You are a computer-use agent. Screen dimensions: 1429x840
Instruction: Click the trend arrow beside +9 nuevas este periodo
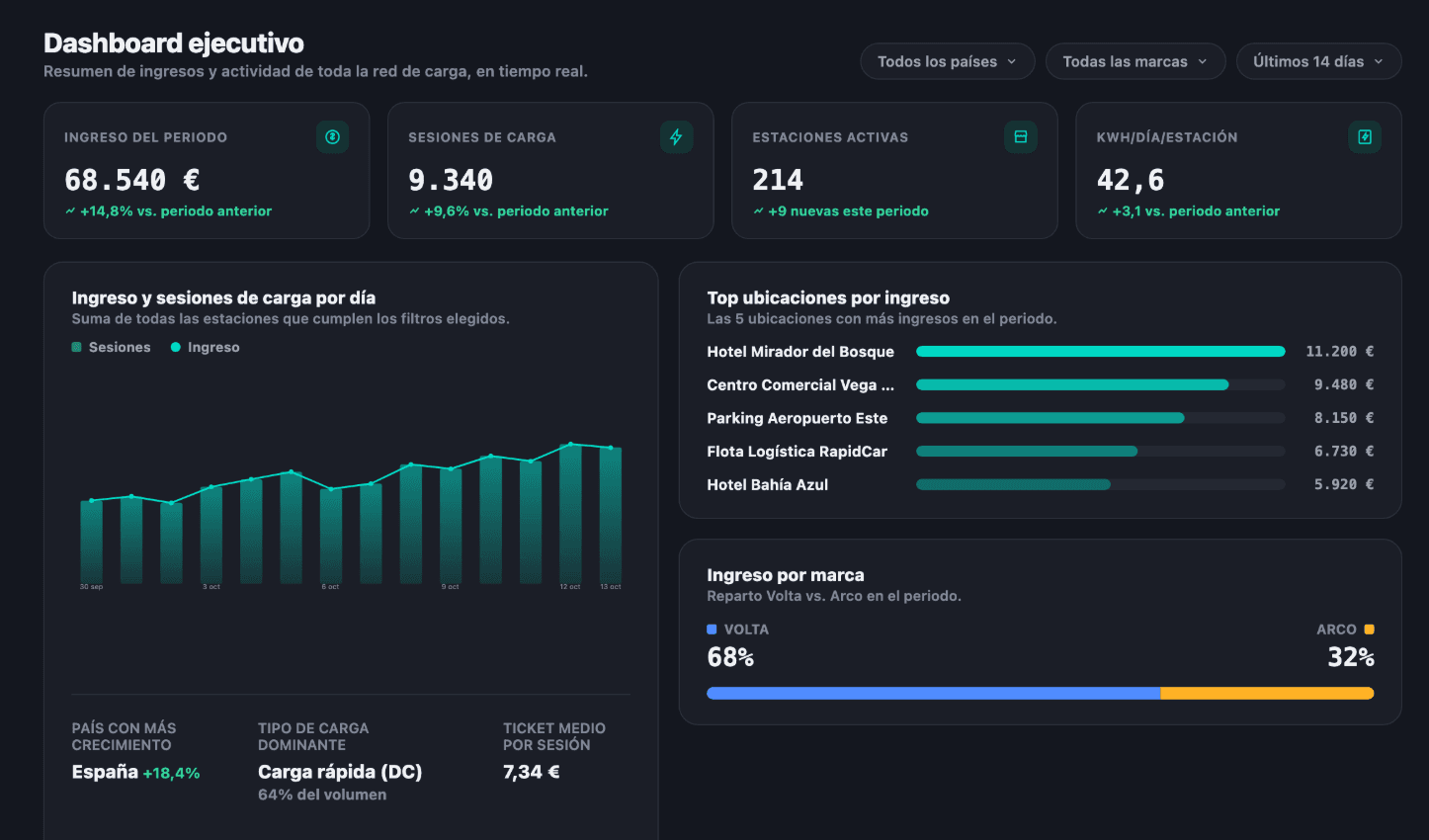758,211
